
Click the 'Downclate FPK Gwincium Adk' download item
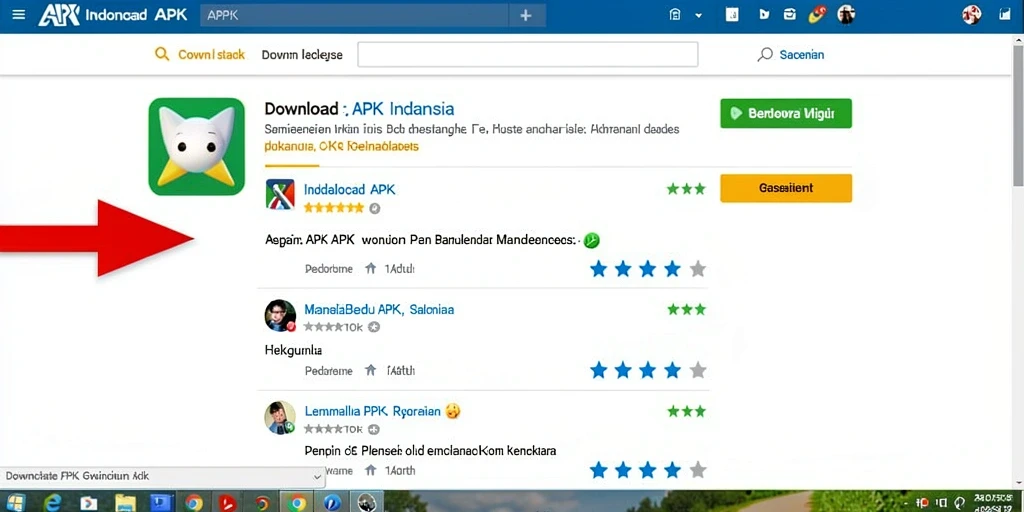[x=78, y=476]
